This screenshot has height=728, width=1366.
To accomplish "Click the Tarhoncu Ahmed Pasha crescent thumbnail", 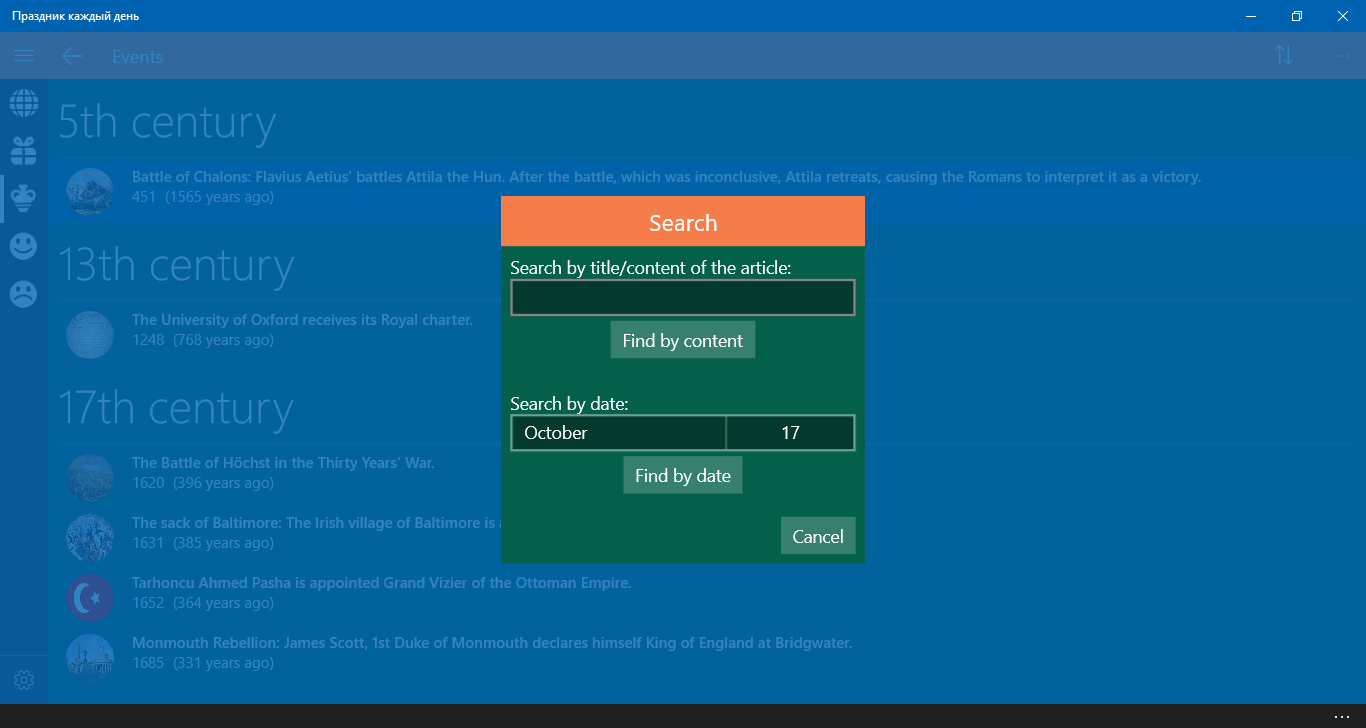I will (90, 597).
